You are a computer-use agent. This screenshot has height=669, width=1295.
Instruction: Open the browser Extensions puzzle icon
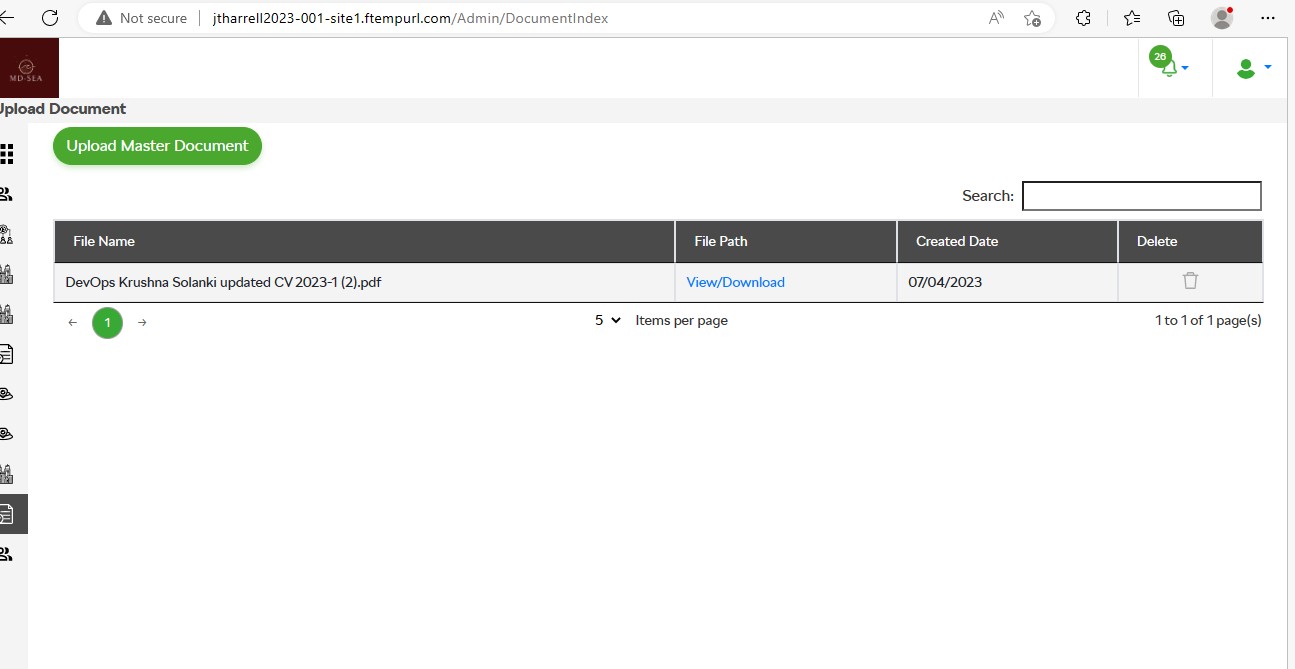[x=1083, y=18]
